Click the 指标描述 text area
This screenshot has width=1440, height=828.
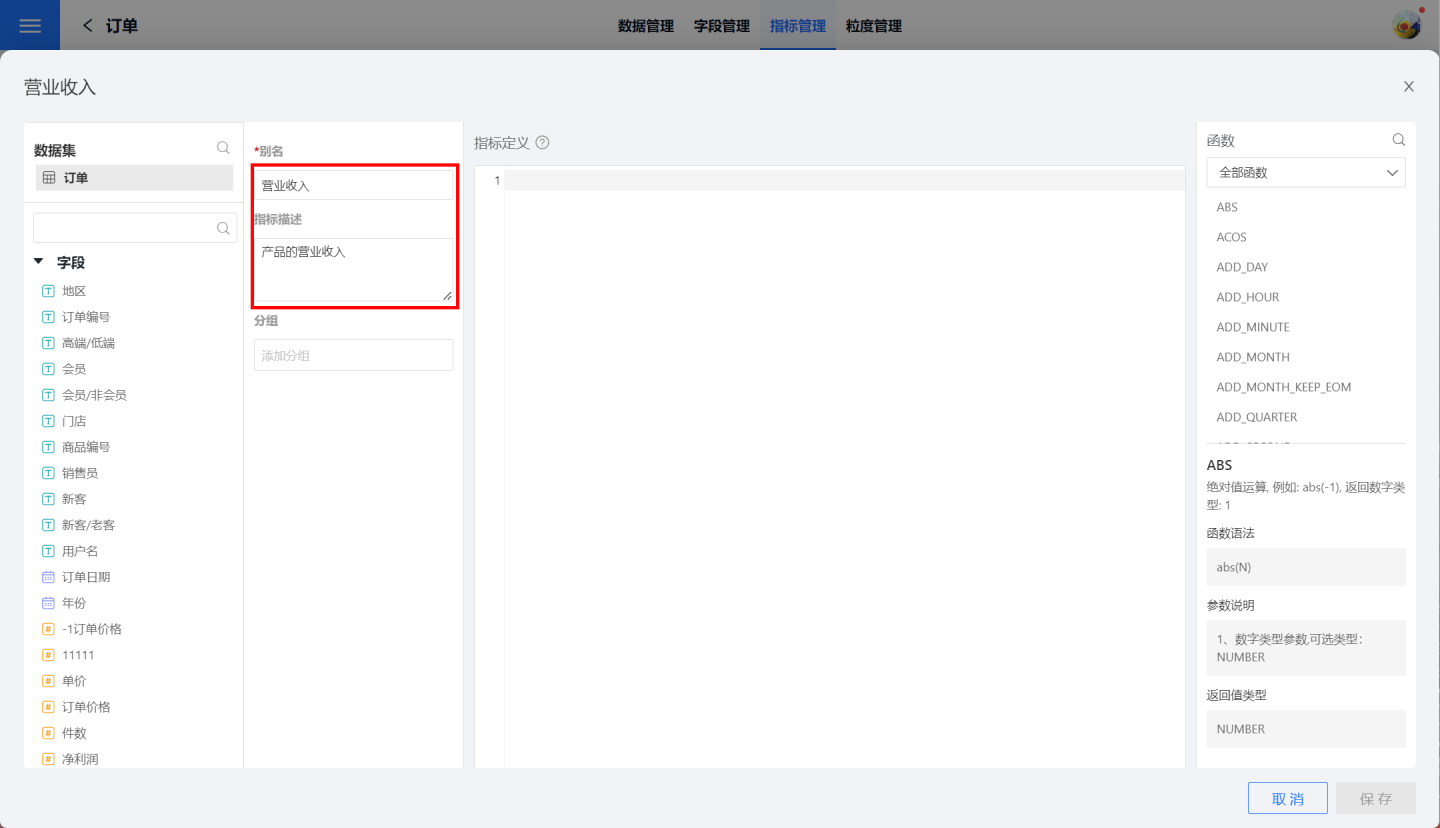353,268
